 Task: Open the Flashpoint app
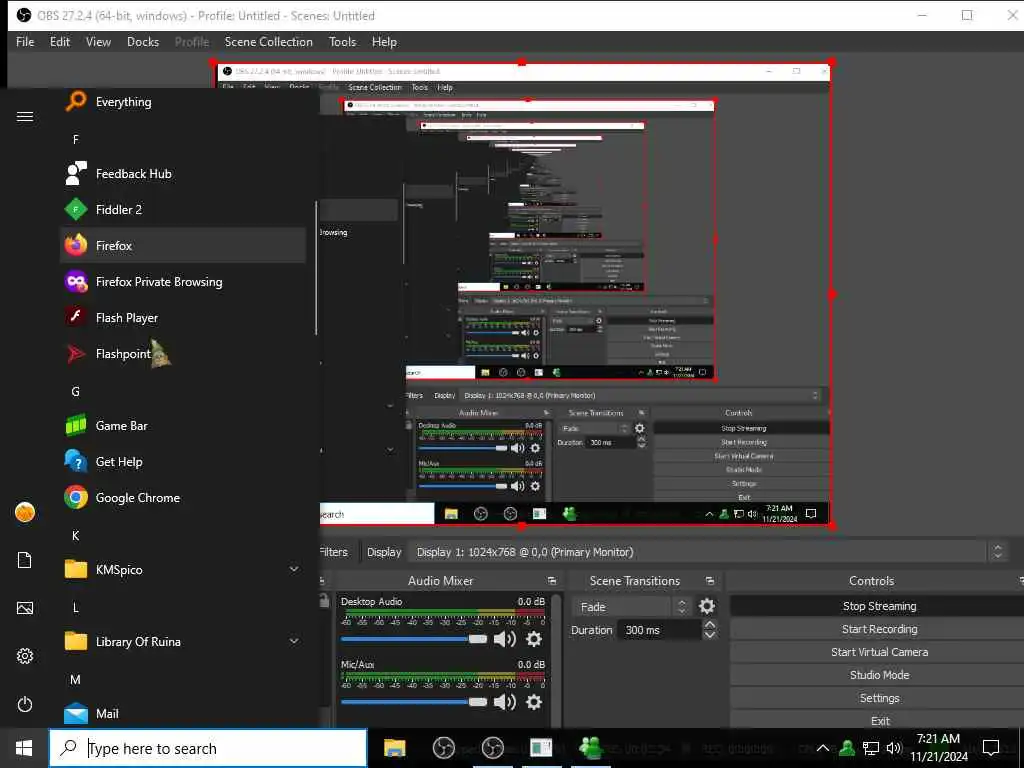point(183,353)
